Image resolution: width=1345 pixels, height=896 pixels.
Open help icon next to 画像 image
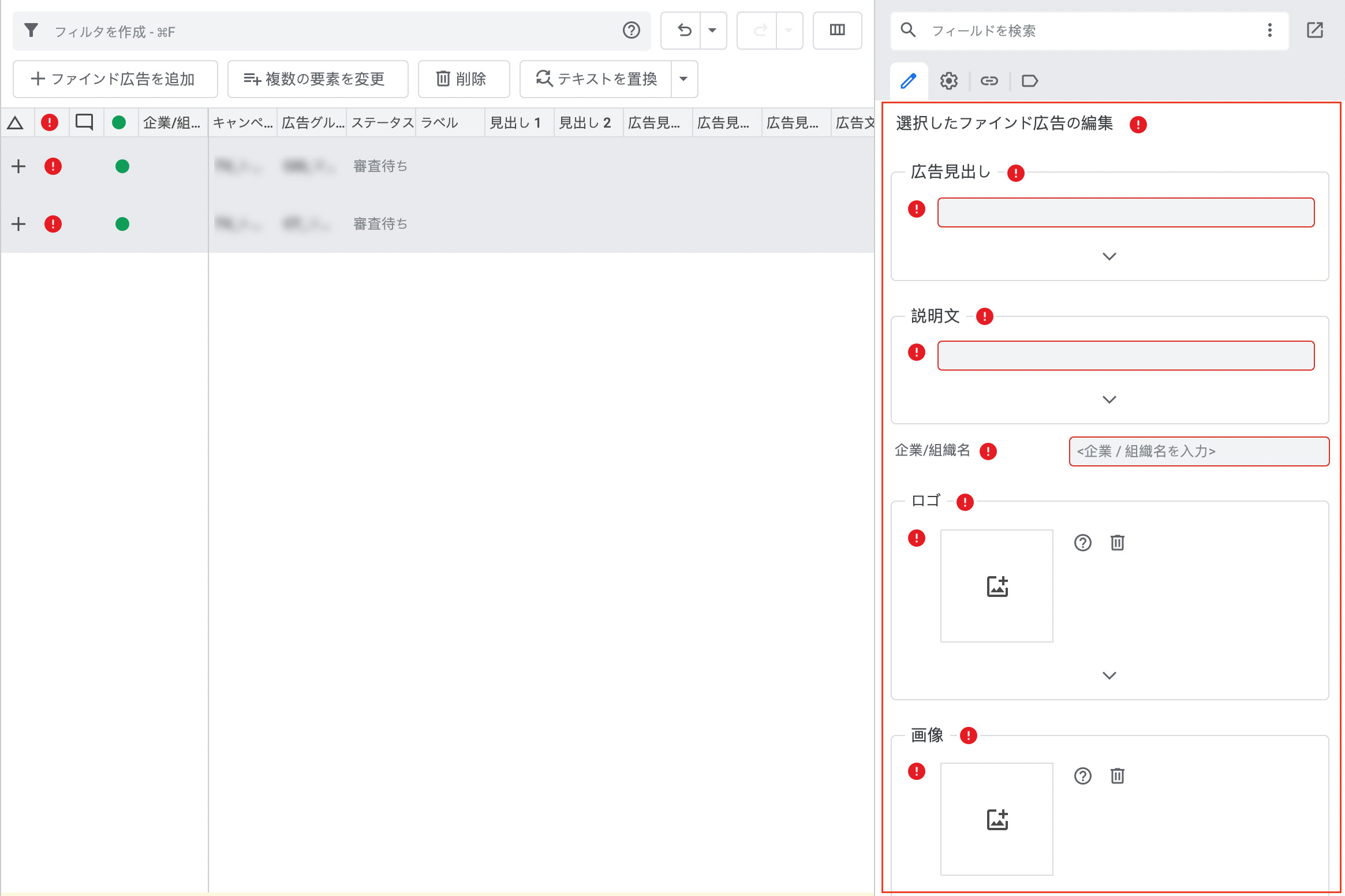(1082, 776)
